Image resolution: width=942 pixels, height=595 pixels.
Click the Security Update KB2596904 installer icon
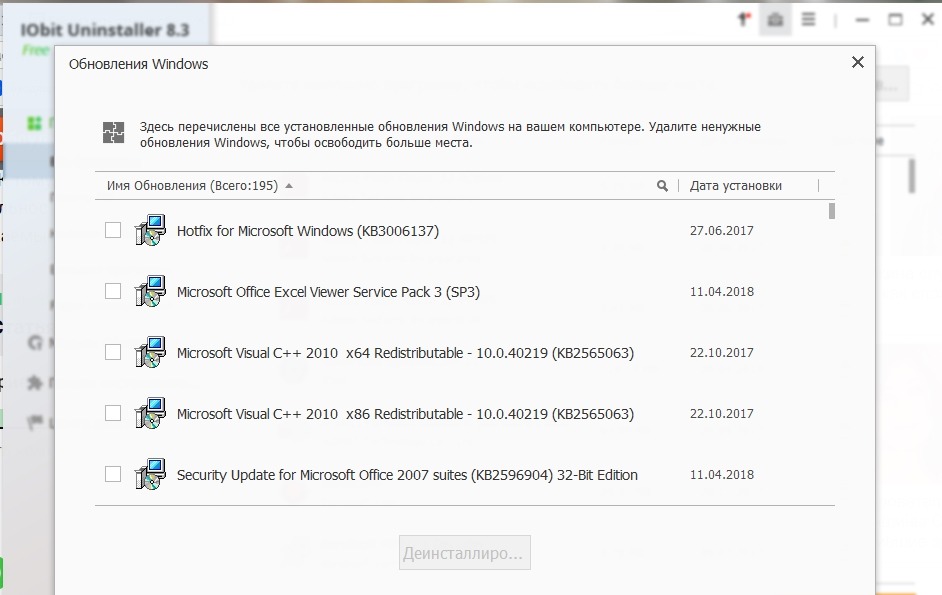(x=150, y=474)
